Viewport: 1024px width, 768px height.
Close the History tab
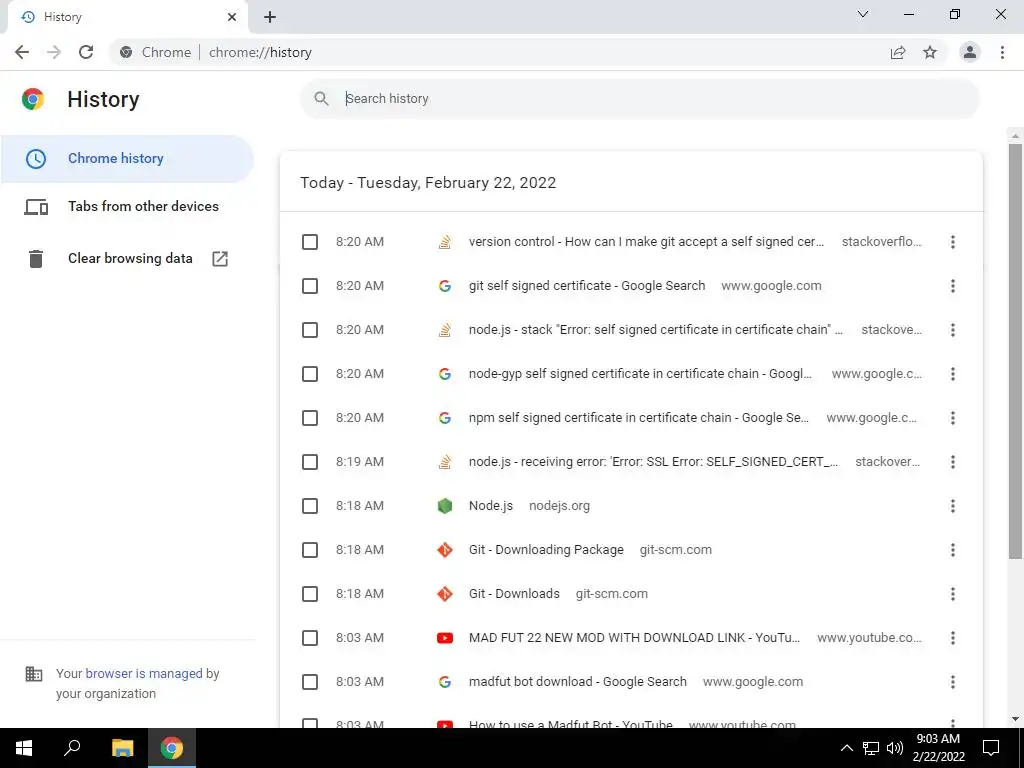point(232,17)
